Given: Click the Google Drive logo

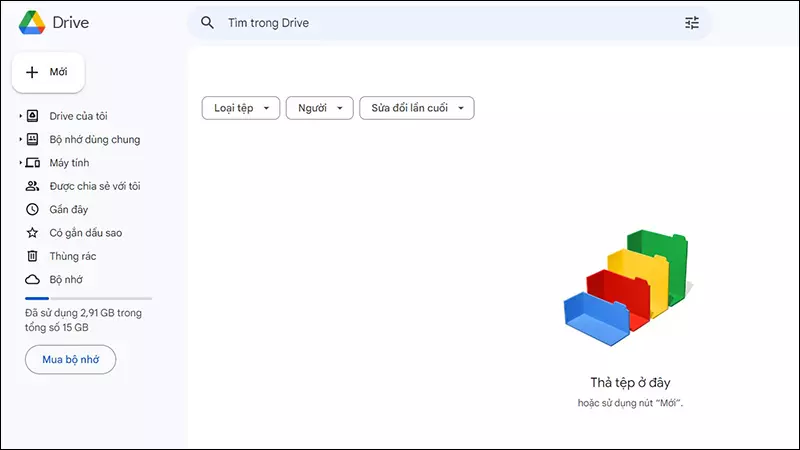Looking at the screenshot, I should (30, 22).
